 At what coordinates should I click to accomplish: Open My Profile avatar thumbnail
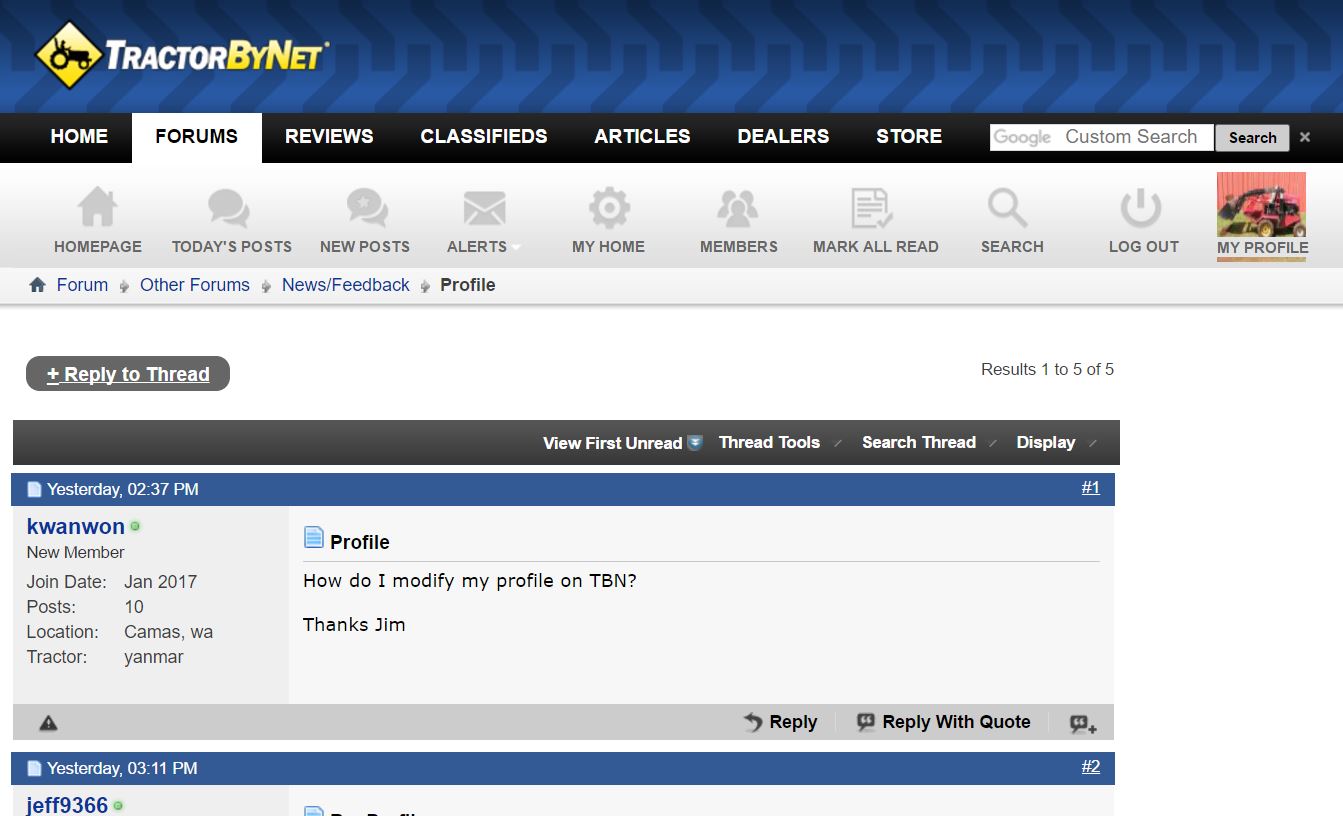pos(1261,204)
